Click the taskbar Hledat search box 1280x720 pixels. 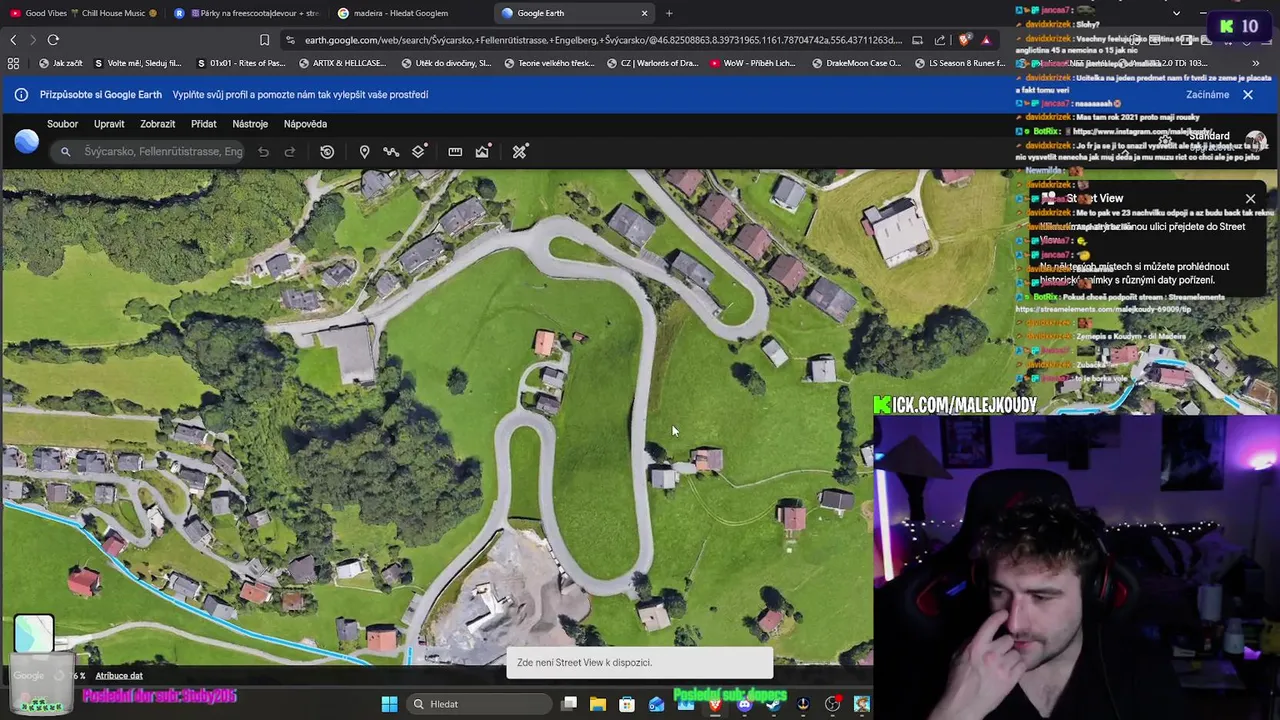tap(480, 704)
